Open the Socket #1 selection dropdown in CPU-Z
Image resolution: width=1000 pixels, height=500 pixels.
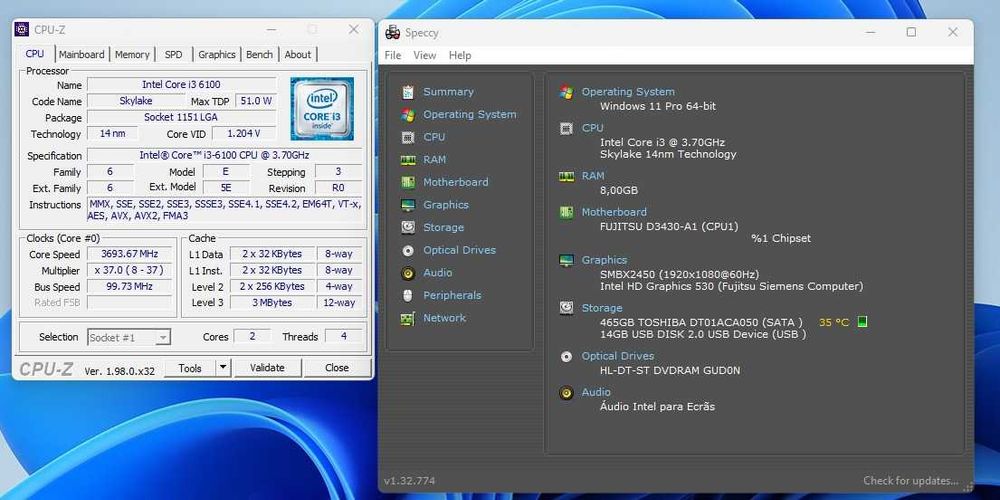[x=129, y=337]
